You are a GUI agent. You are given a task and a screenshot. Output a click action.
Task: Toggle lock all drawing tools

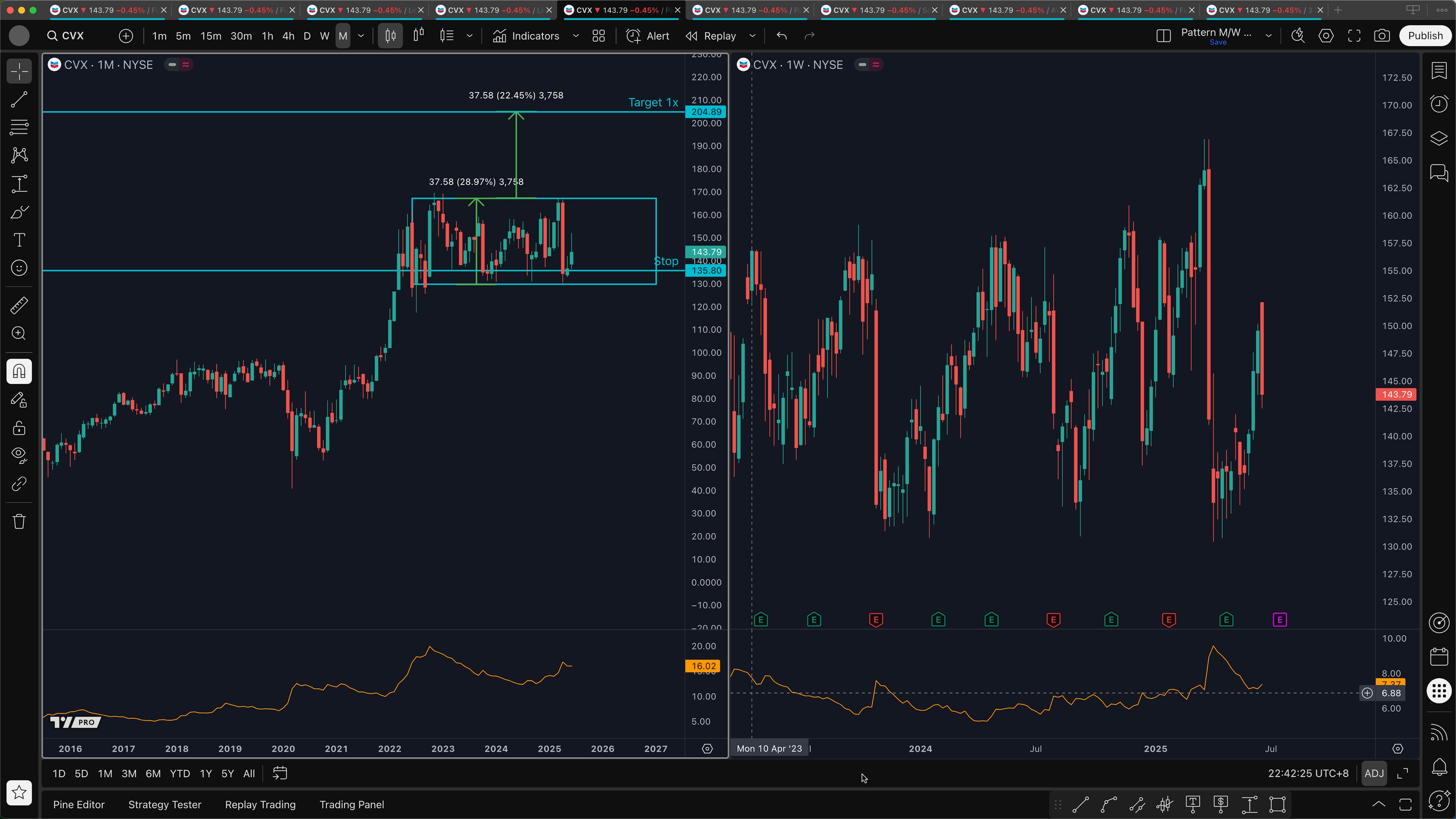19,428
